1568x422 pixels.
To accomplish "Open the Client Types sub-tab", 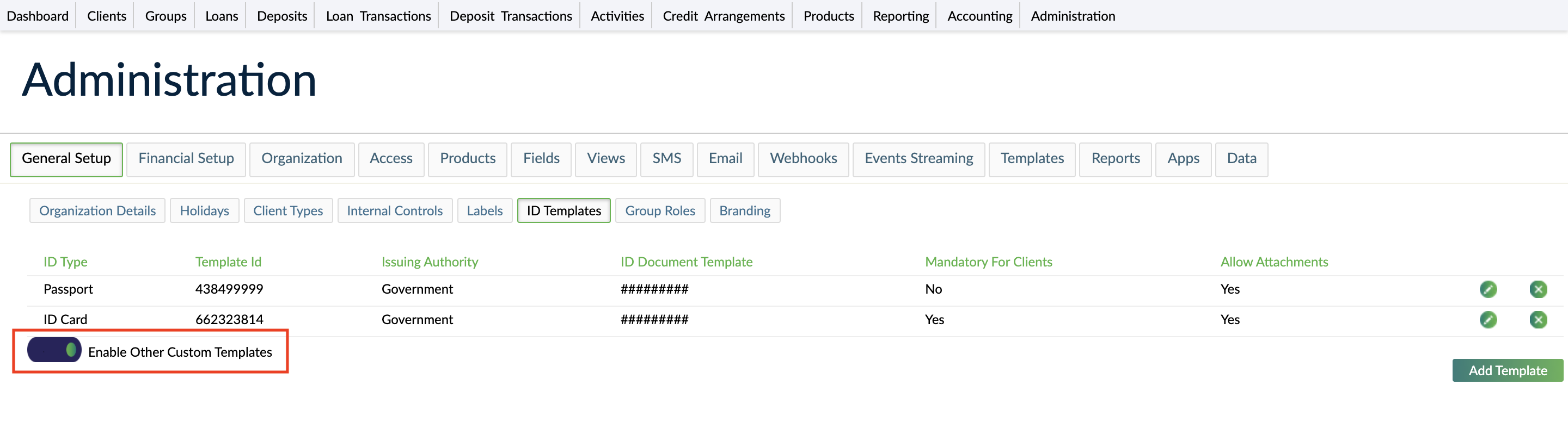I will [288, 210].
